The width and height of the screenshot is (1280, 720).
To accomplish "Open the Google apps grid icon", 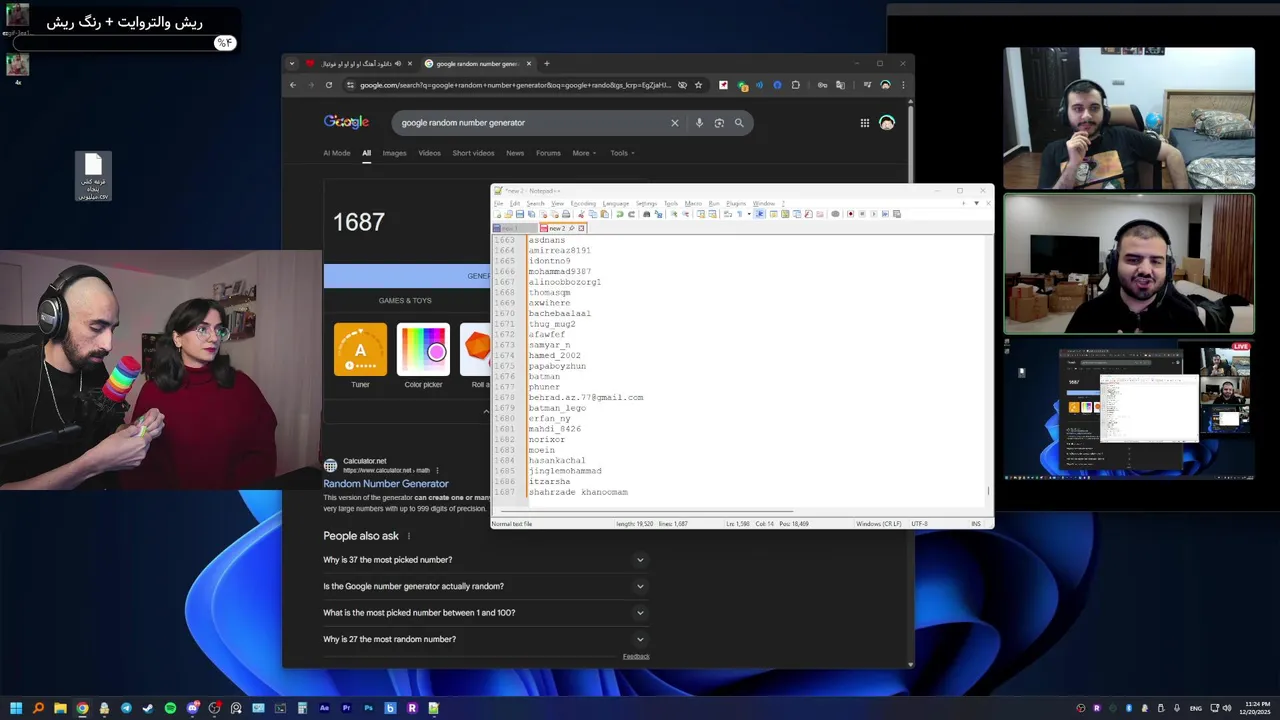I will (x=865, y=123).
